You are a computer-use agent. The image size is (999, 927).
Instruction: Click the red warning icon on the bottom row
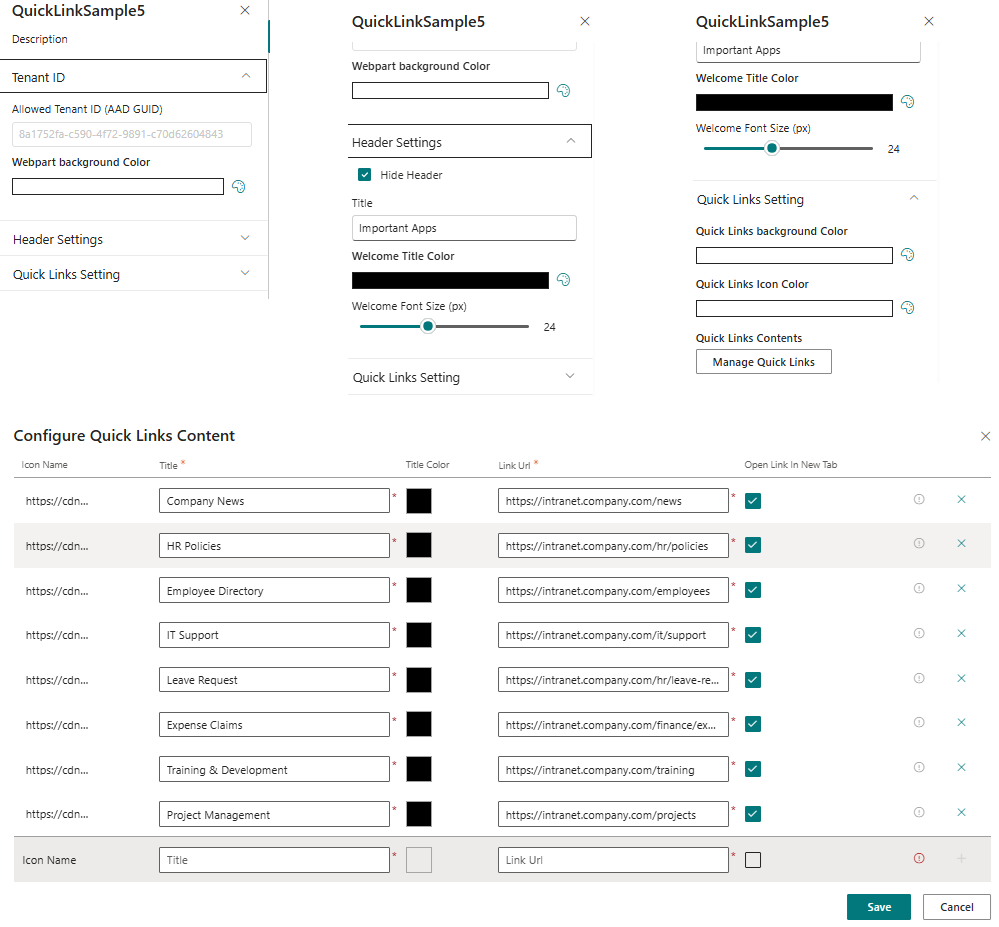pos(919,859)
